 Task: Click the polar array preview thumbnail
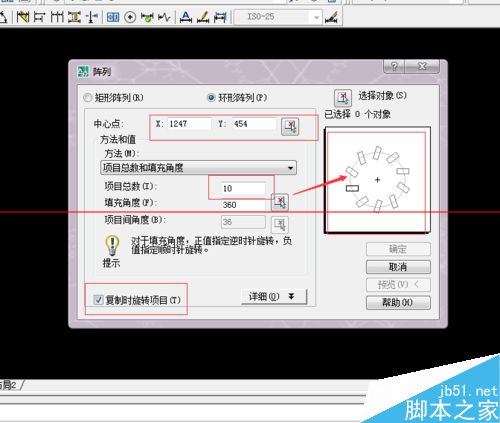377,180
